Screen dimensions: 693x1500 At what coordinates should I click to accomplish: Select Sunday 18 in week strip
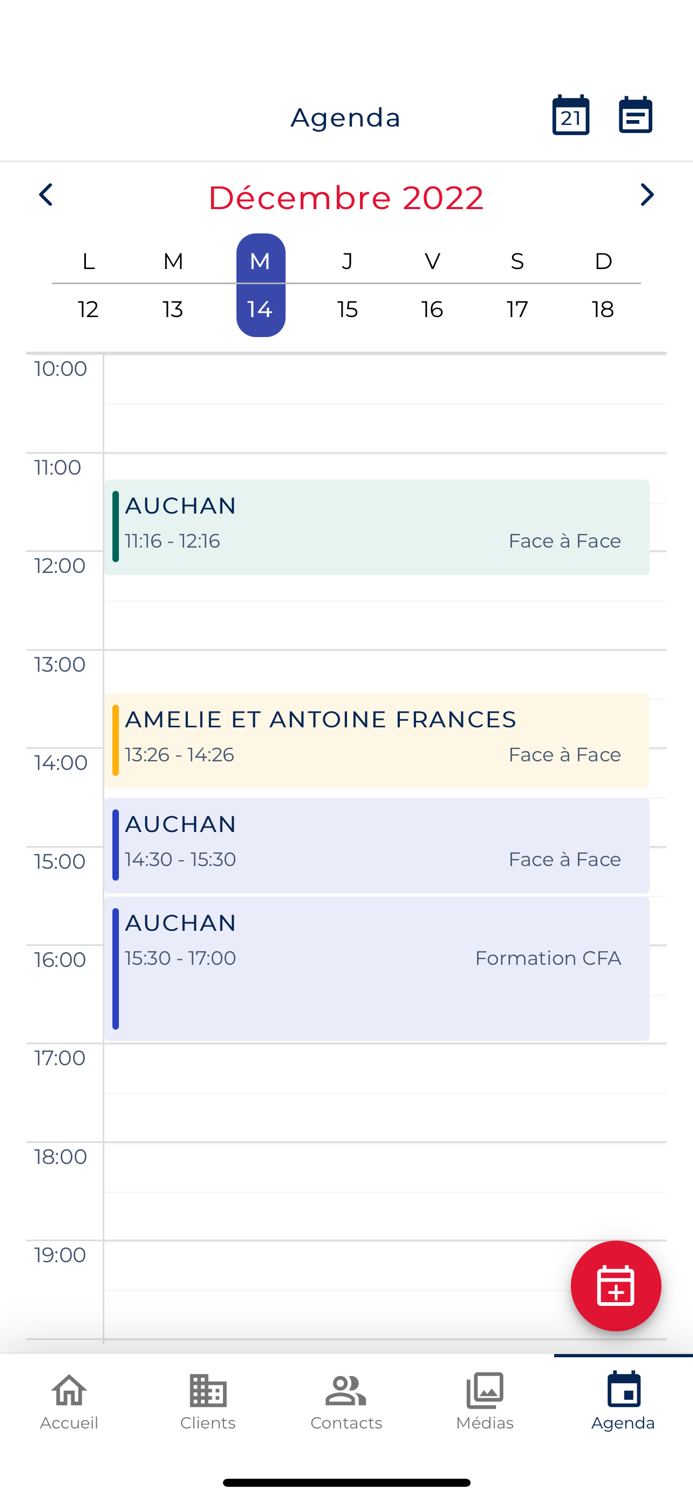click(602, 309)
